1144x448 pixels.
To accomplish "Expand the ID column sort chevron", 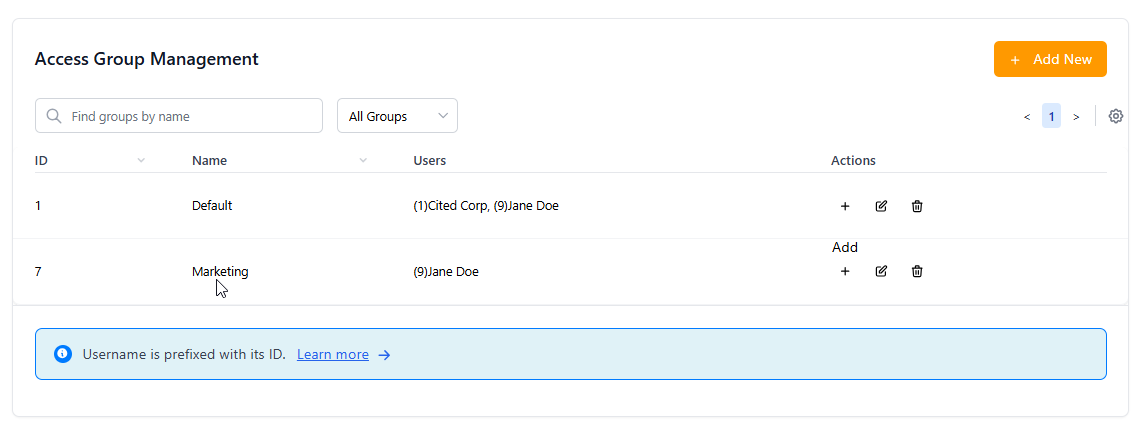I will click(x=141, y=160).
